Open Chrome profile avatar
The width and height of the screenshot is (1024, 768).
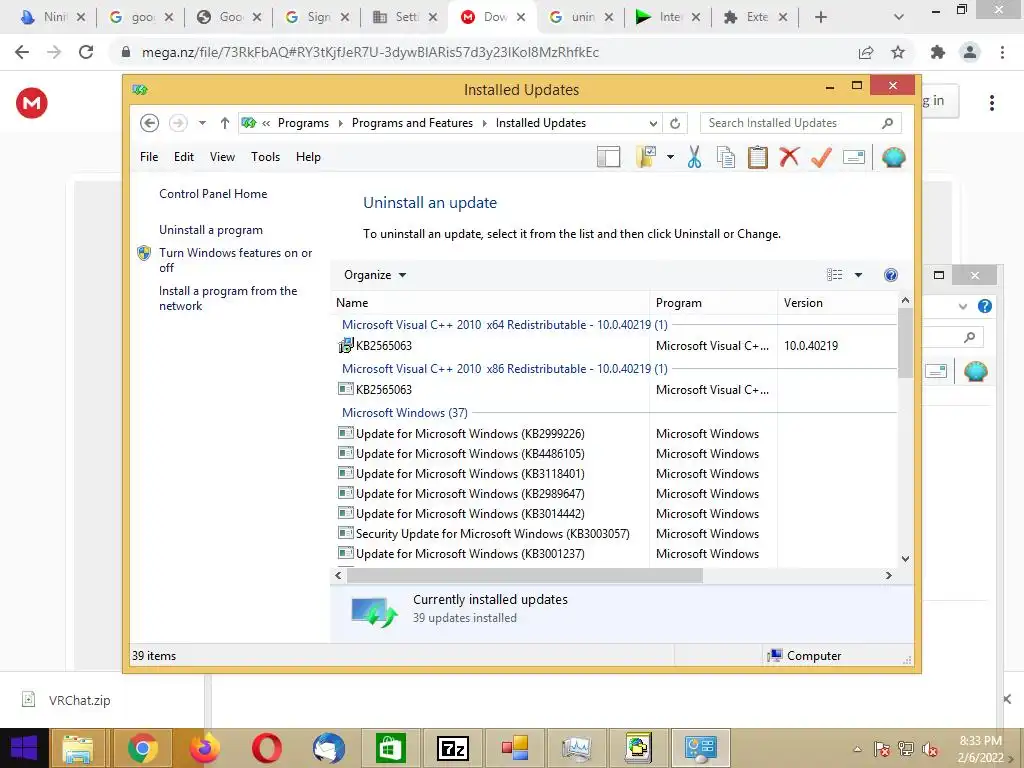(x=970, y=52)
